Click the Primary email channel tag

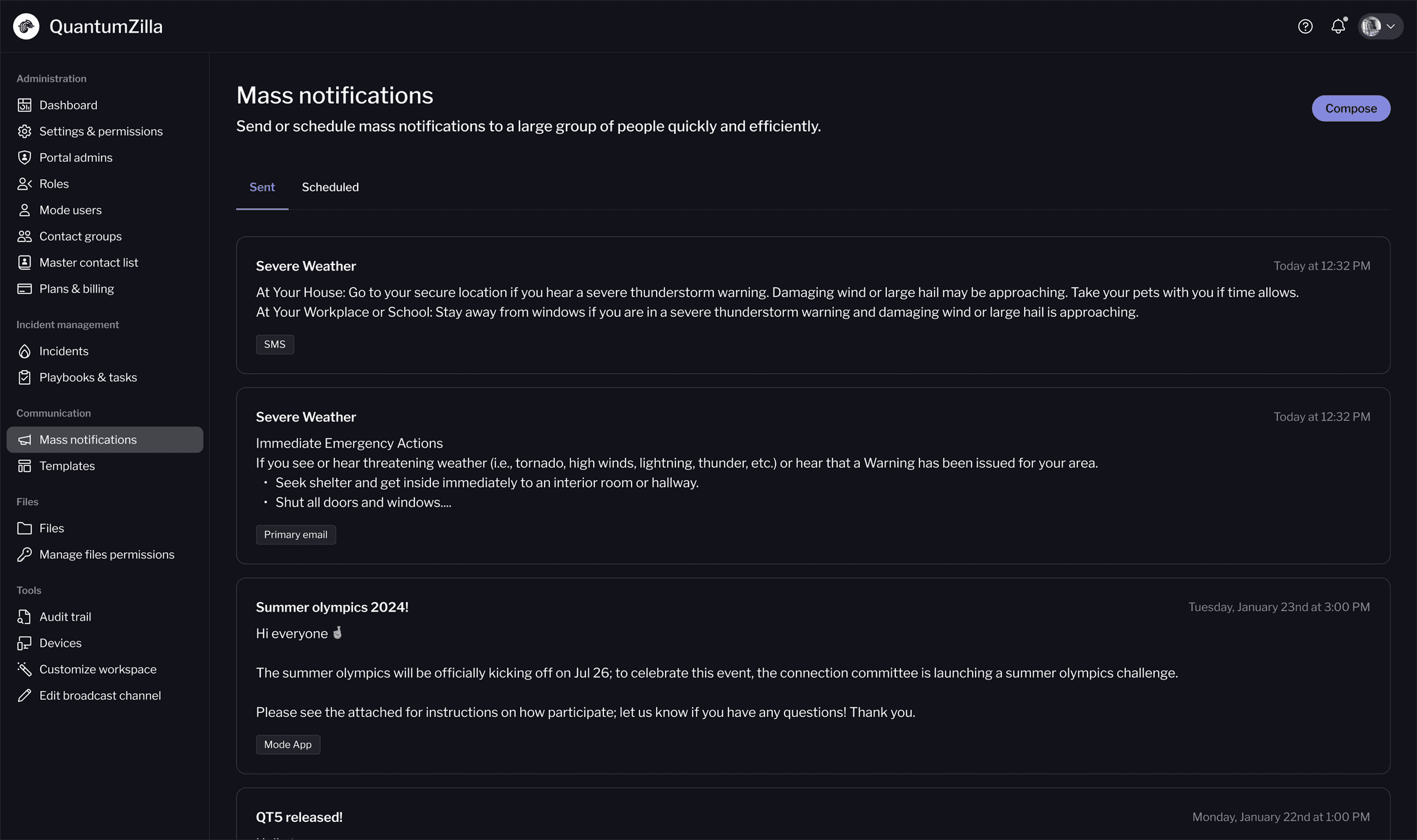coord(295,535)
